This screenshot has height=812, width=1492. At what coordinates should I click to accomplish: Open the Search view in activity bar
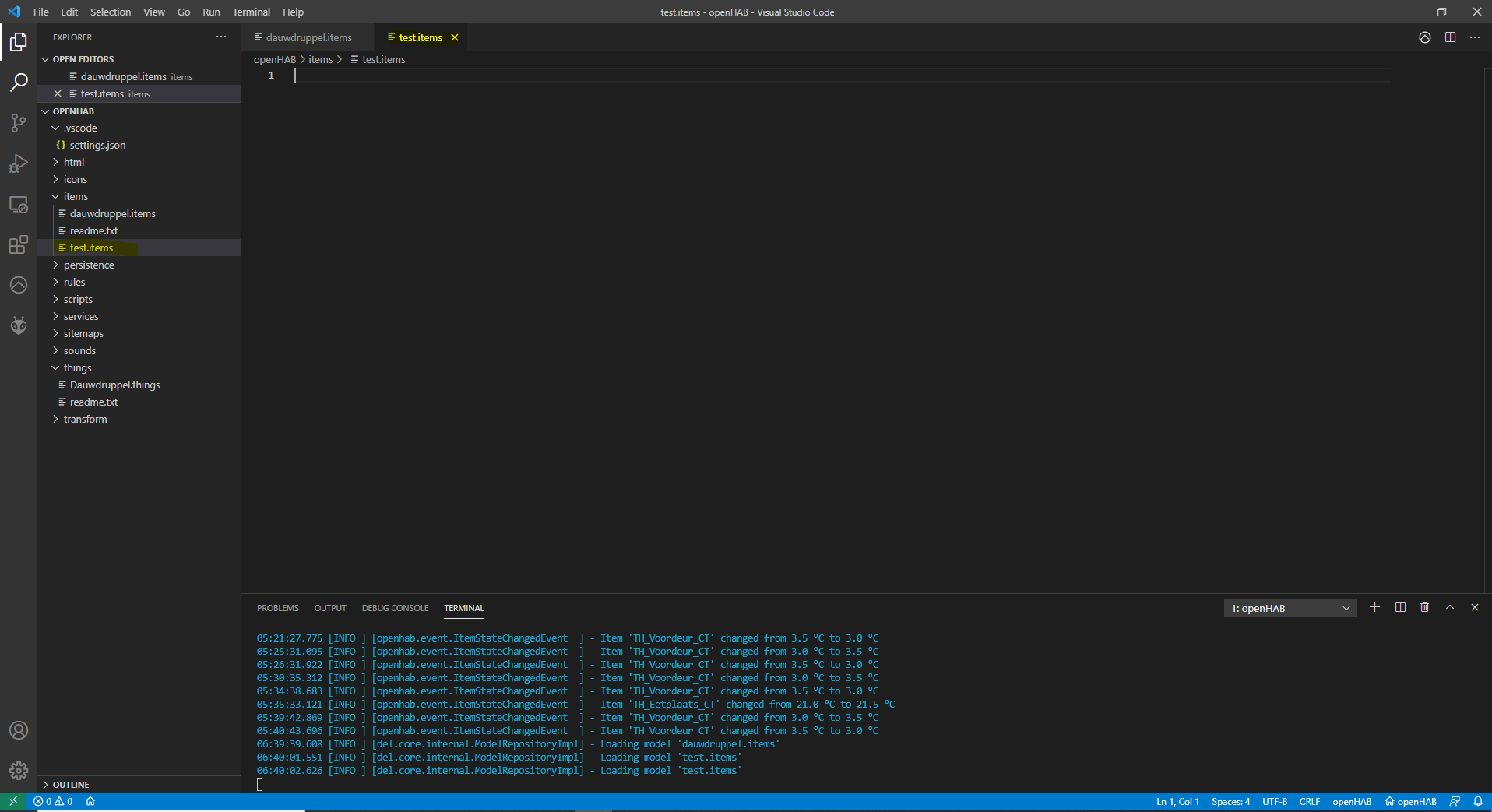point(19,83)
